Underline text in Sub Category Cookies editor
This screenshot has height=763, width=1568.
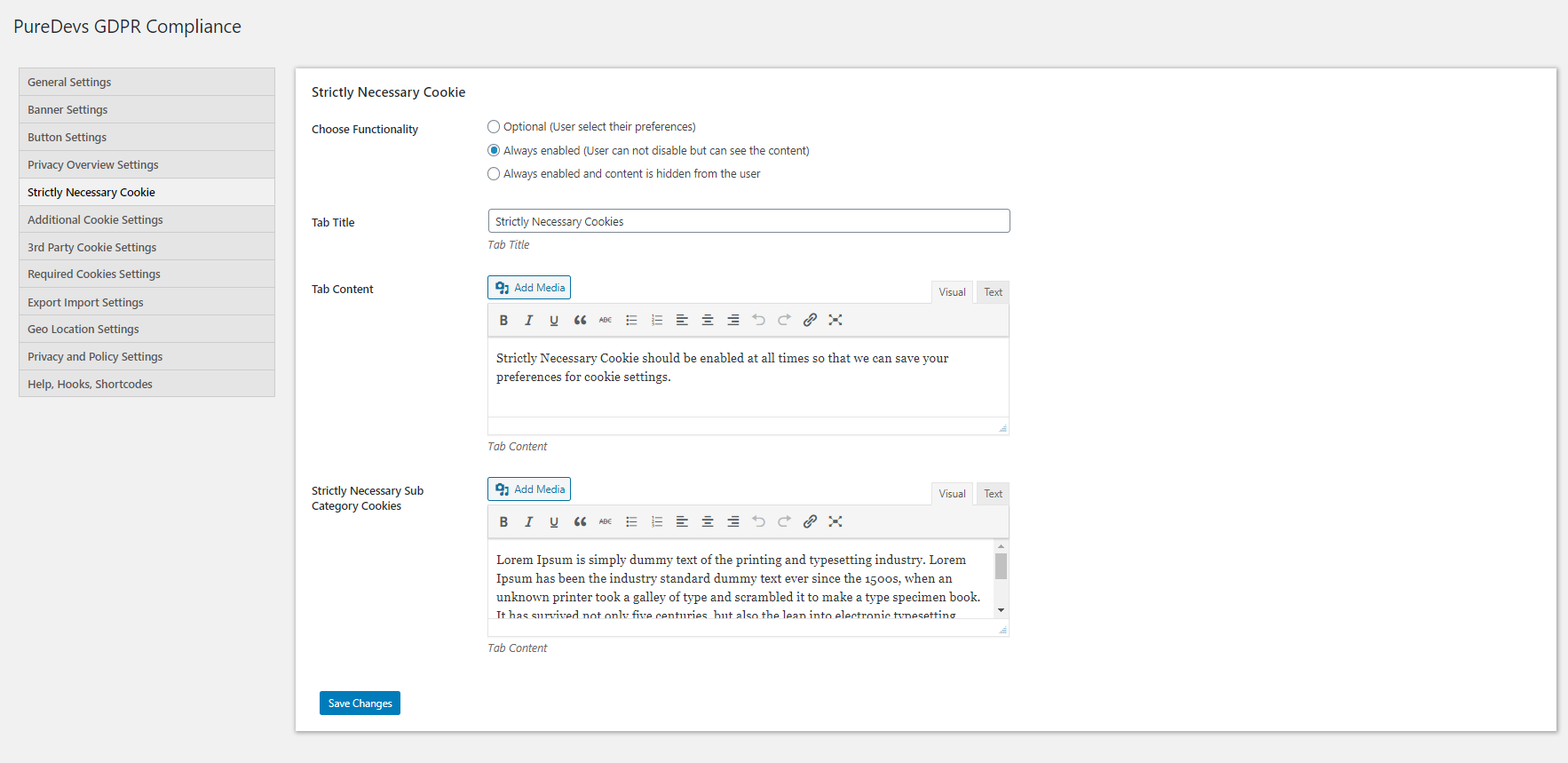(x=554, y=522)
